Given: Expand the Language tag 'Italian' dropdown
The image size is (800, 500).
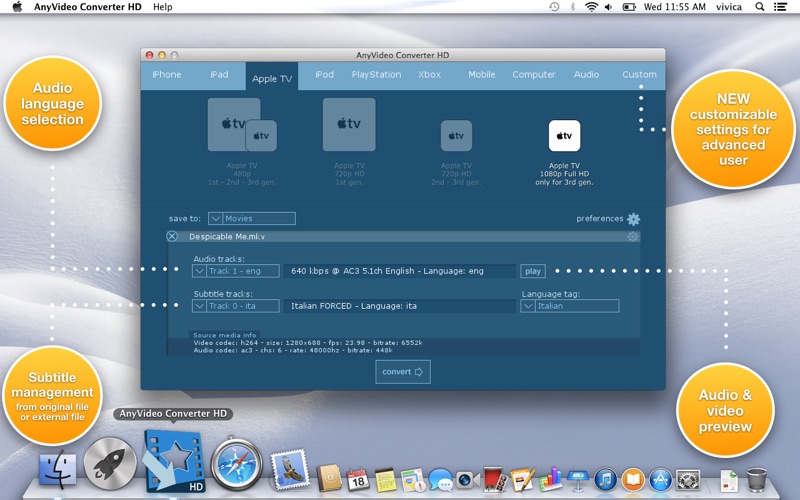Looking at the screenshot, I should 569,306.
